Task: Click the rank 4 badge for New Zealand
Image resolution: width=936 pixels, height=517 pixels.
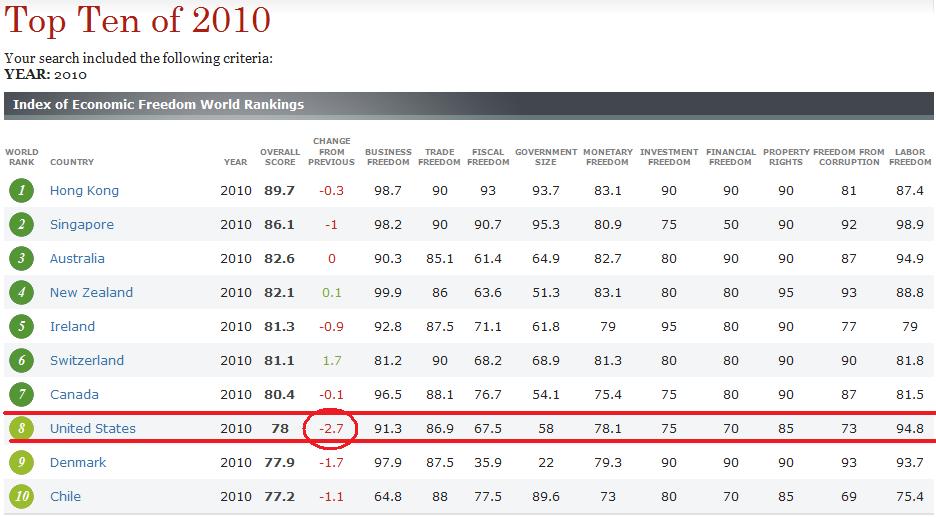Action: 21,293
